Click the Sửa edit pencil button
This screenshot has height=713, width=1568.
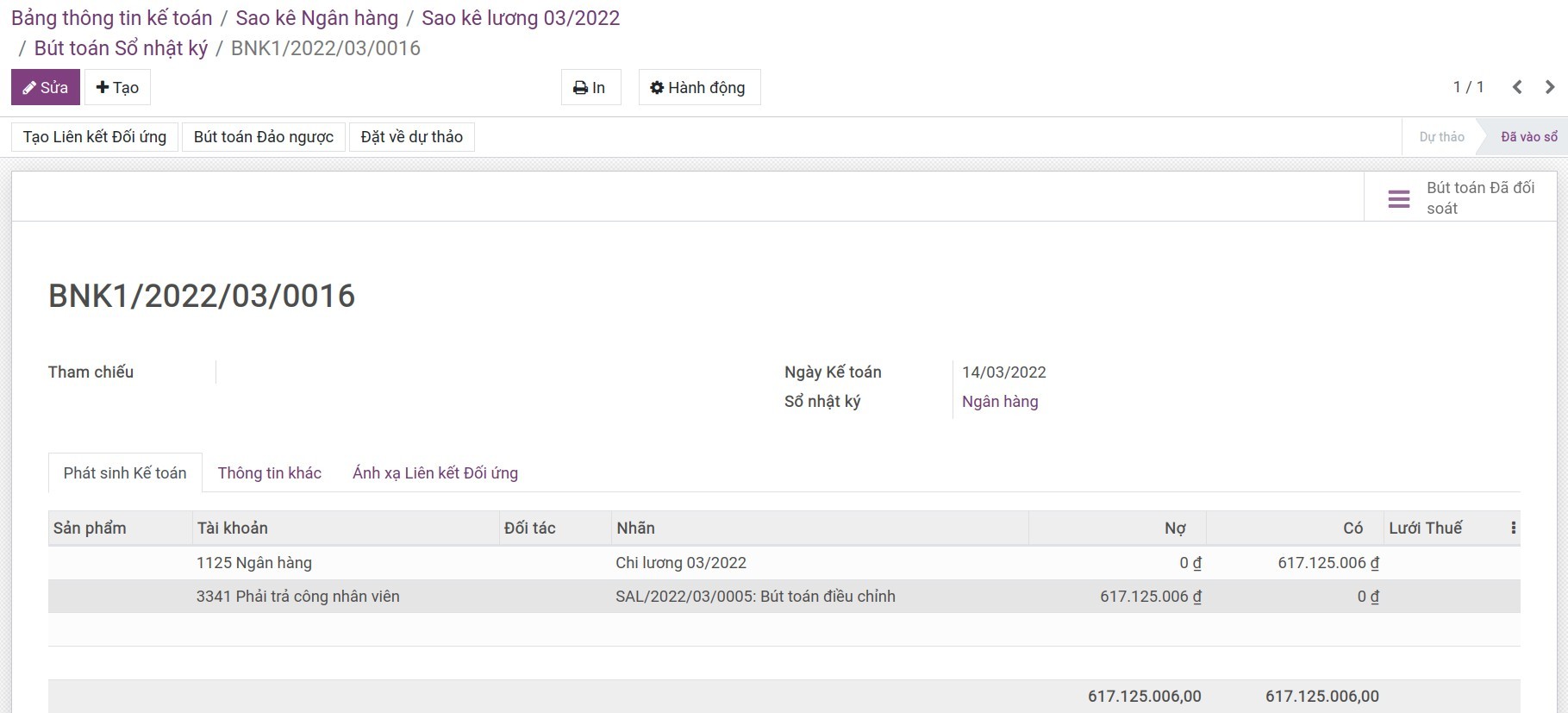click(46, 87)
